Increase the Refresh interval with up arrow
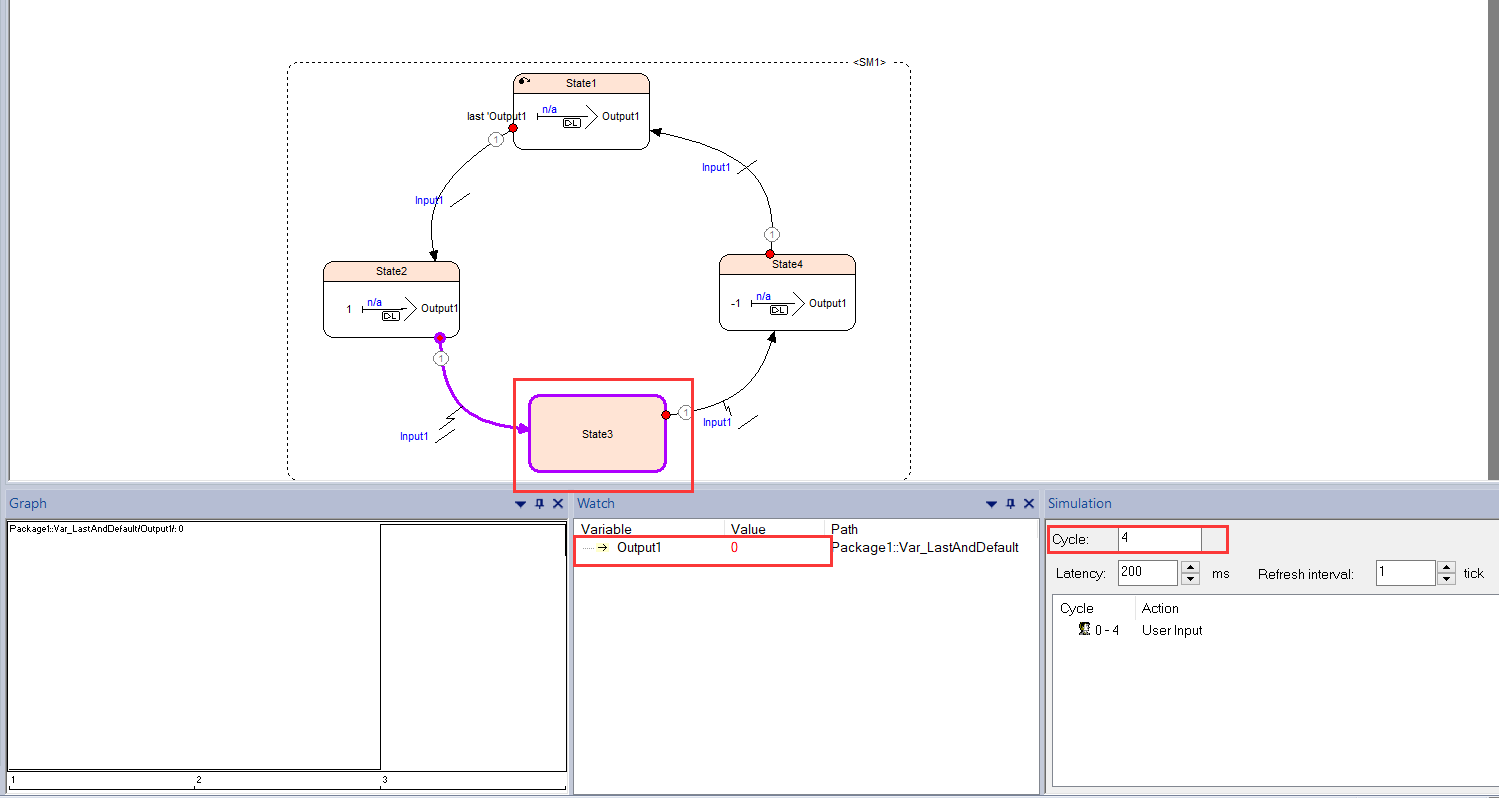1499x798 pixels. point(1447,567)
